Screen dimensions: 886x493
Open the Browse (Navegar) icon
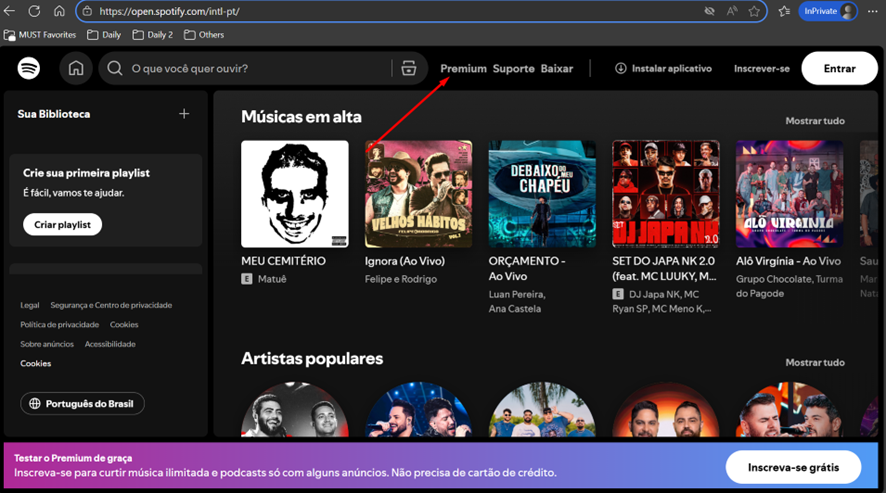(409, 68)
